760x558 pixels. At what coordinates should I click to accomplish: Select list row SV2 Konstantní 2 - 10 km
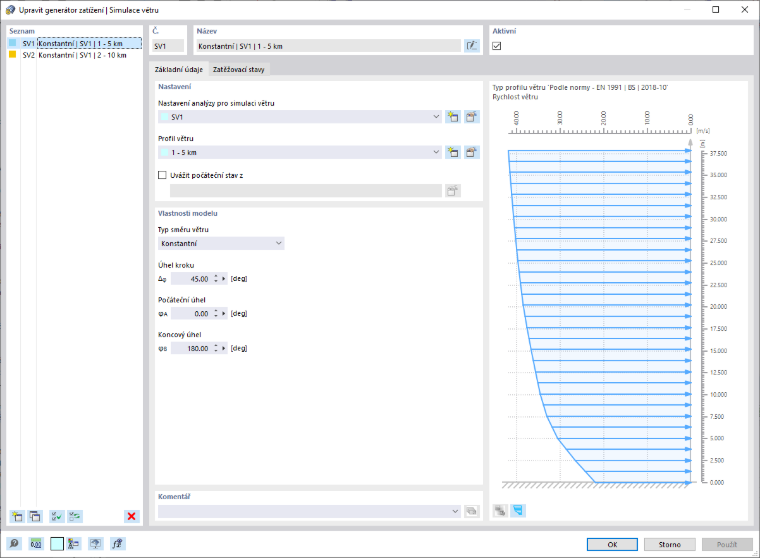point(75,55)
